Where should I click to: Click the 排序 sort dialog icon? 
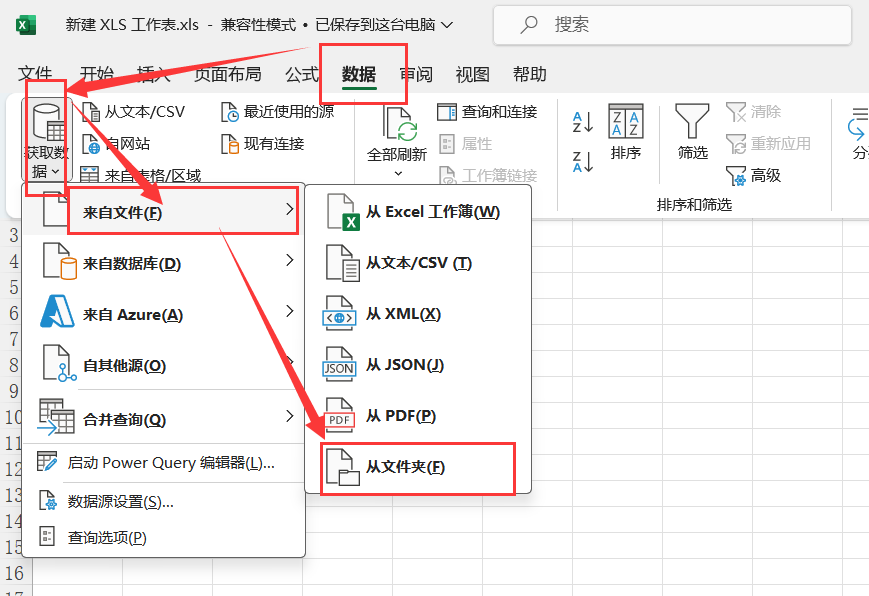coord(626,122)
